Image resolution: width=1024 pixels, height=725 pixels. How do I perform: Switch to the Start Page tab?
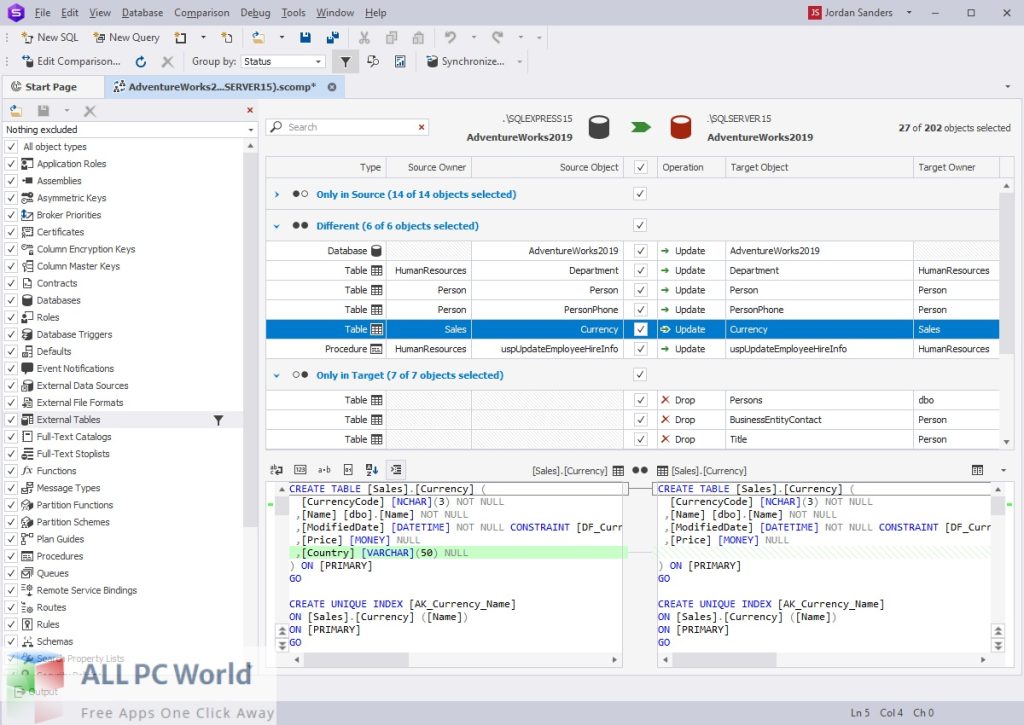(53, 87)
